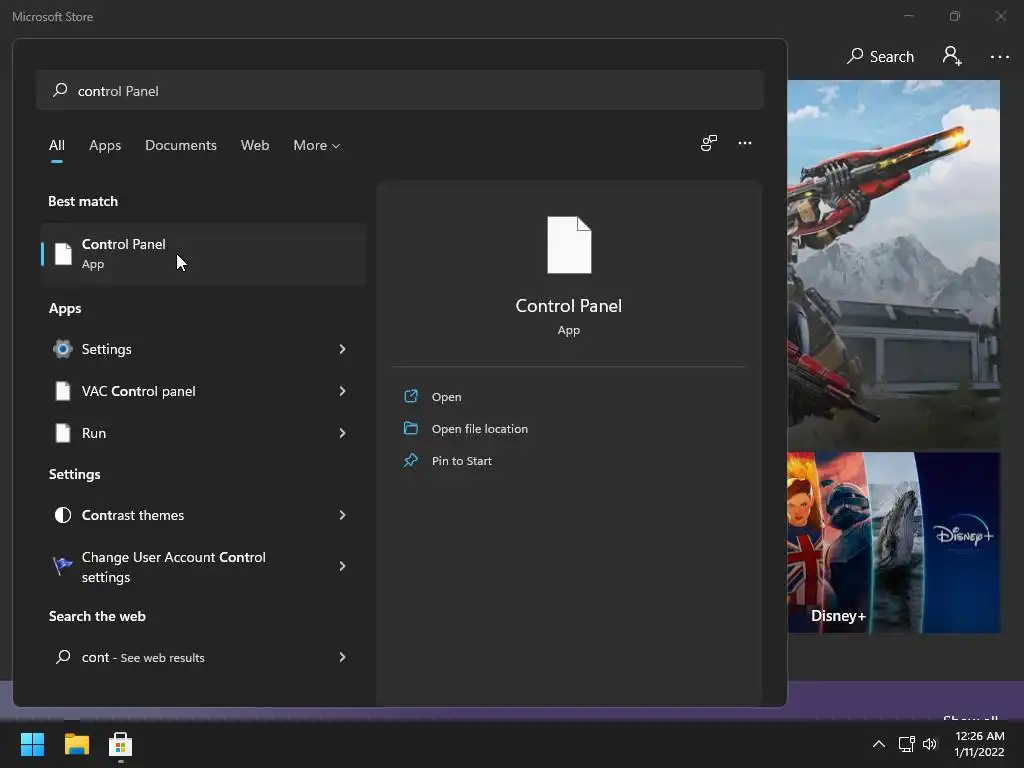Screen dimensions: 1024x768
Task: Click Open file location in preview pane
Action: click(x=479, y=429)
